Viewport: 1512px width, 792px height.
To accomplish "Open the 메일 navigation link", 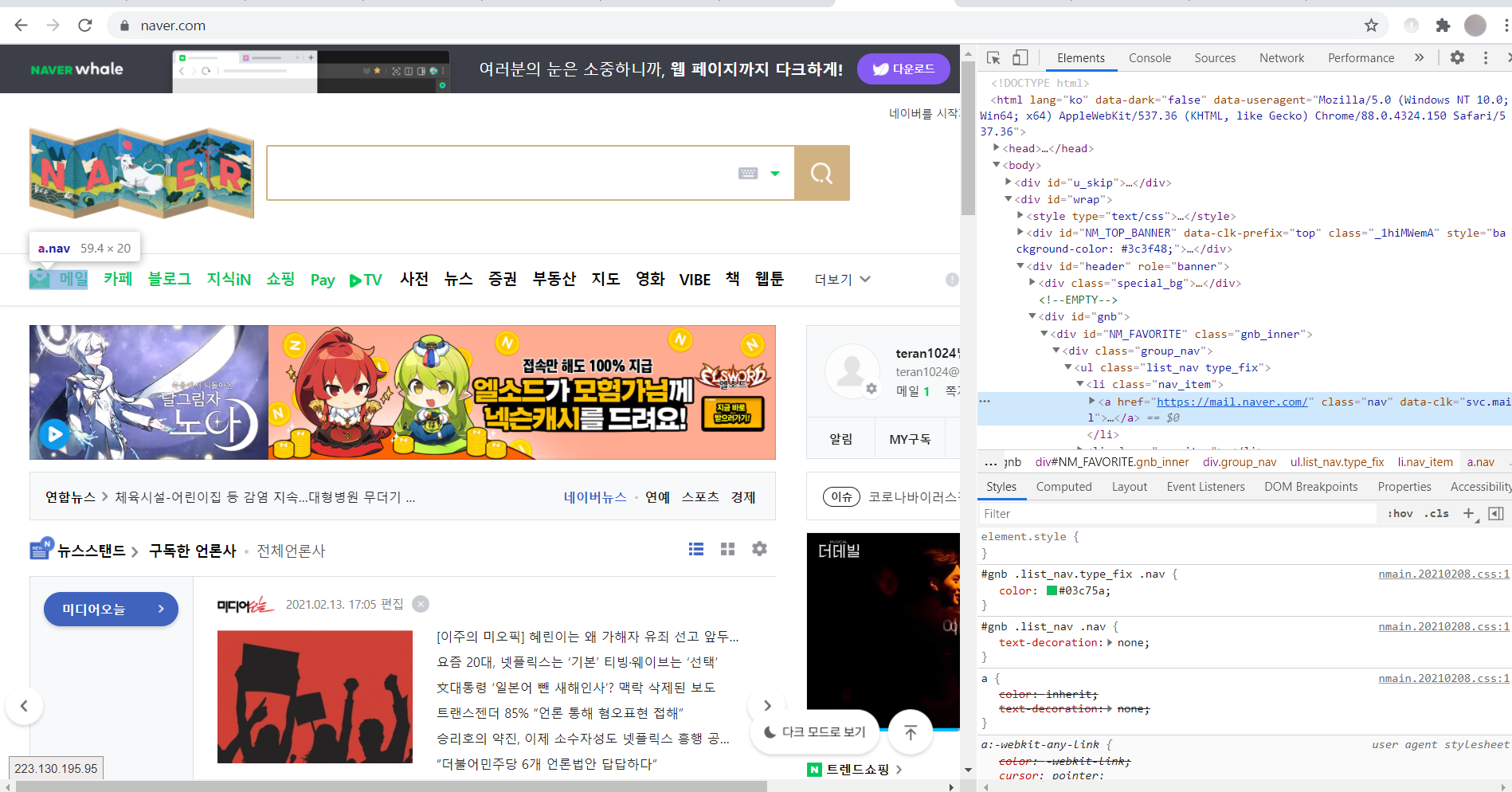I will click(59, 279).
